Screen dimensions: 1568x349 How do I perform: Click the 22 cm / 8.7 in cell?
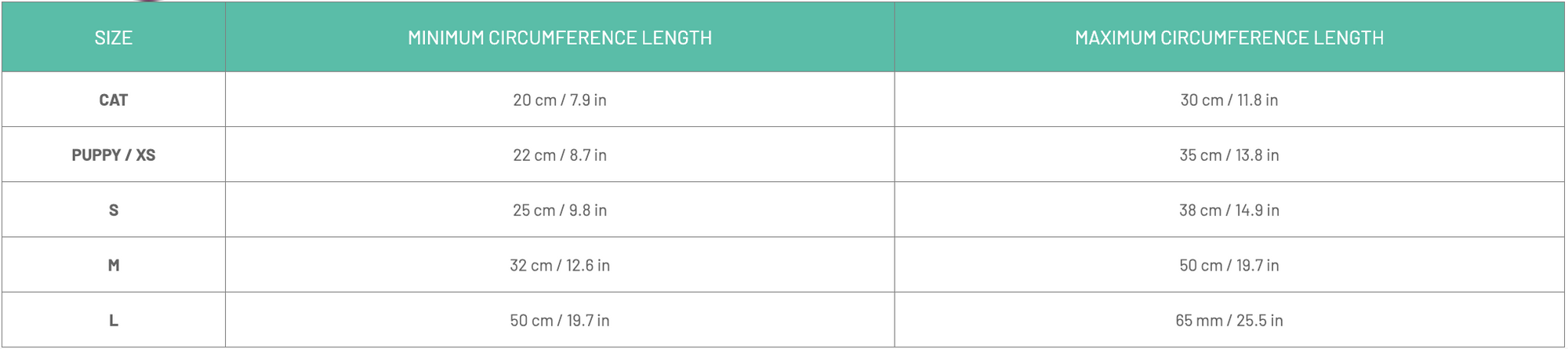560,155
